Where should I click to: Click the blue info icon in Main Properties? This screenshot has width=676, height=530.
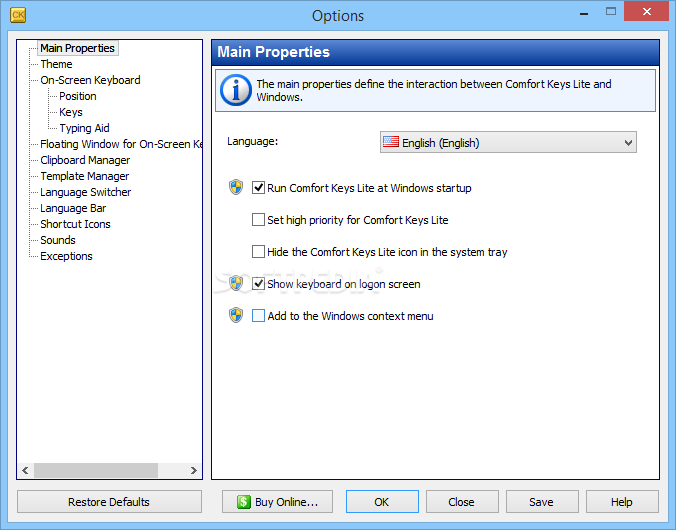235,90
